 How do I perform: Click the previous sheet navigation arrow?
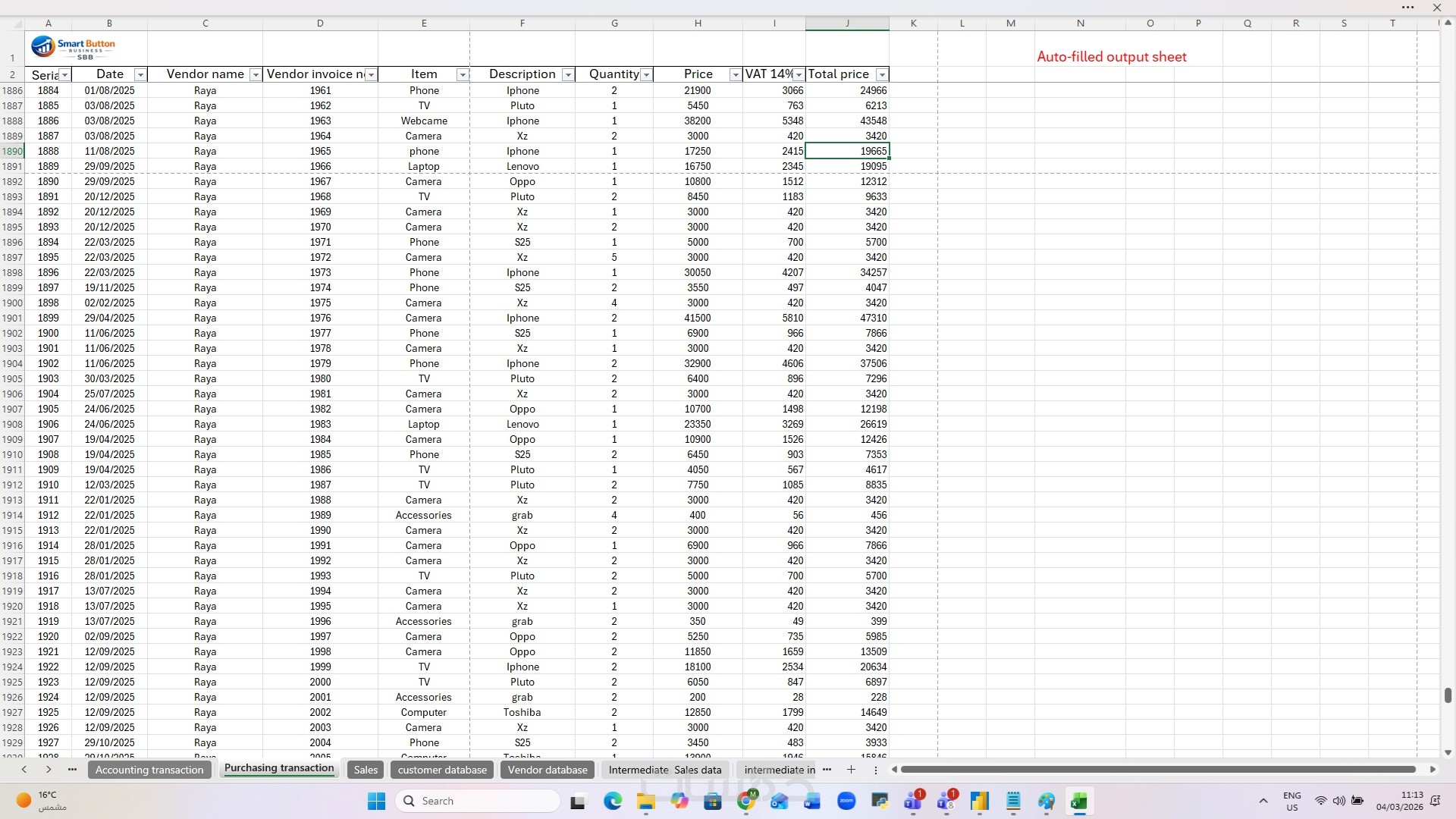[x=24, y=770]
